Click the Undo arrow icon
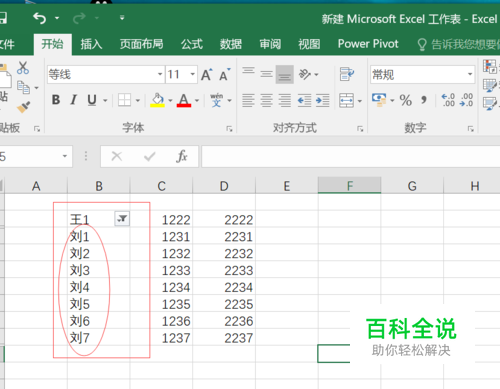 point(40,18)
